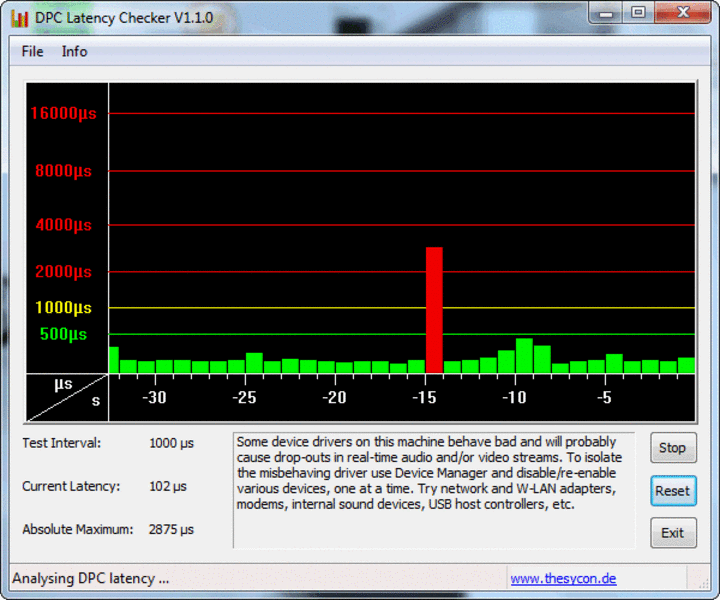Click the resize grip in status bar corner
Viewport: 720px width, 600px height.
point(703,583)
